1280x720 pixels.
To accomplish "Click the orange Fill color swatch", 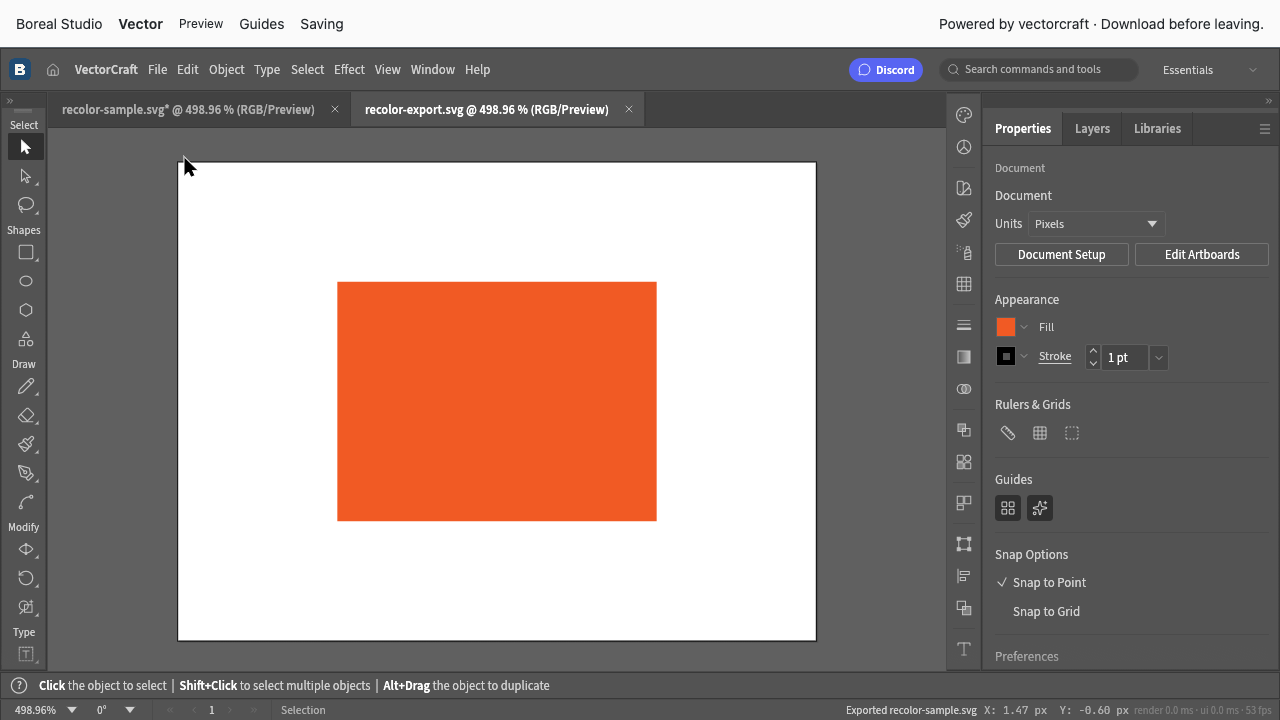I will 1006,327.
